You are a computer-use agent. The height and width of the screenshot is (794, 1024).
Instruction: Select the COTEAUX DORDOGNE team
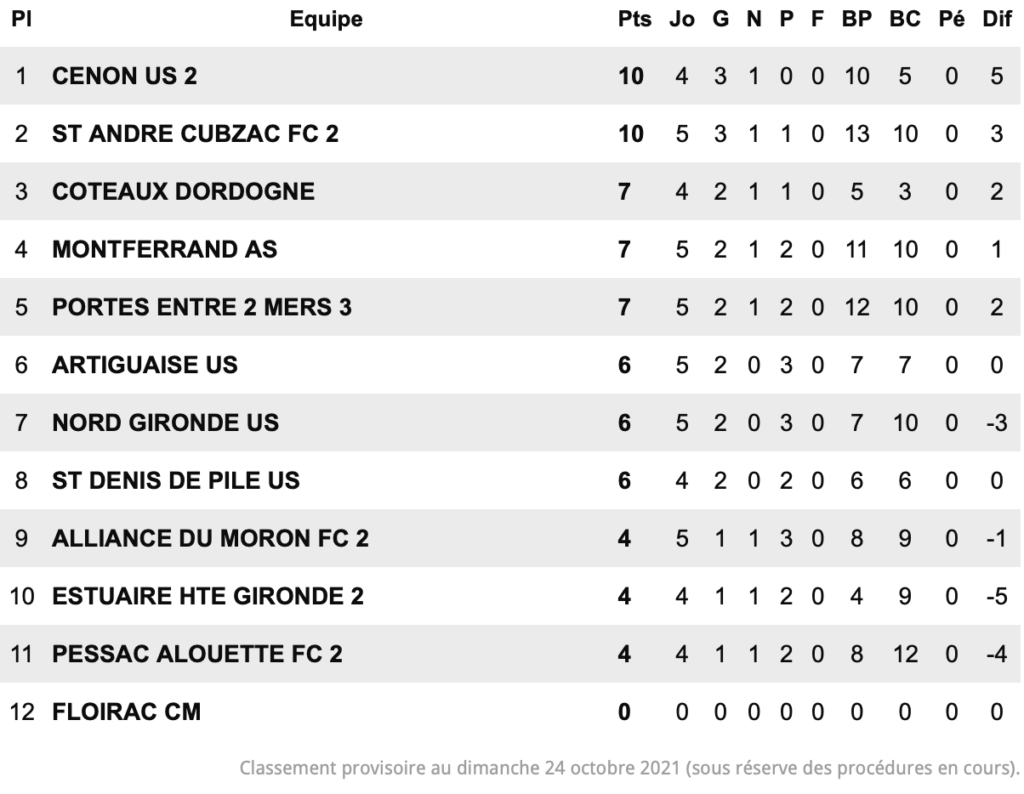coord(183,192)
